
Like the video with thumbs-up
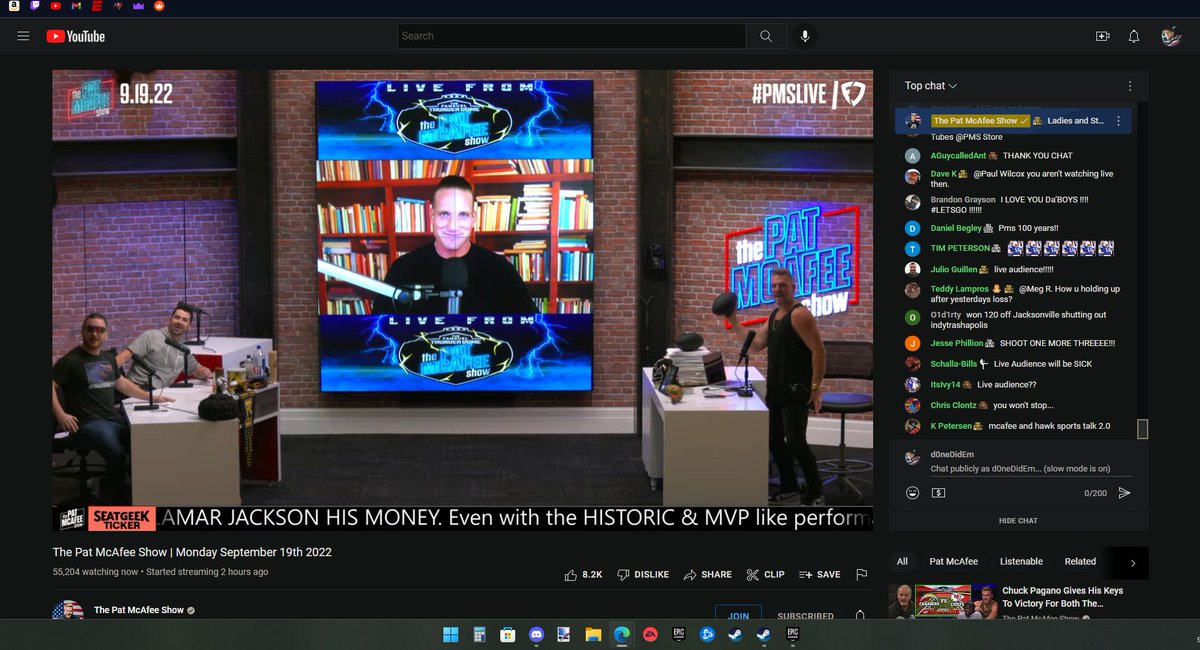pos(583,575)
